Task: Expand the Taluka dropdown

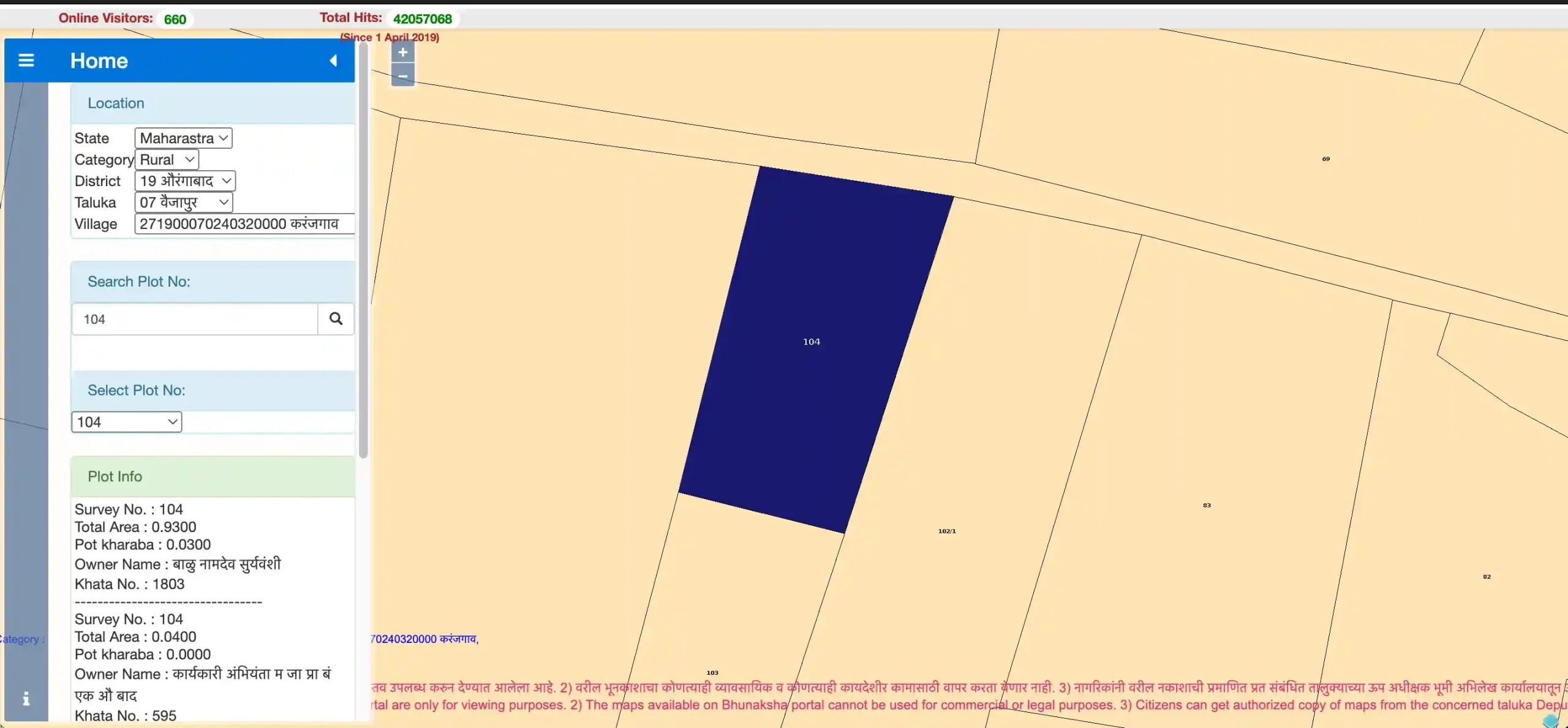Action: [184, 202]
